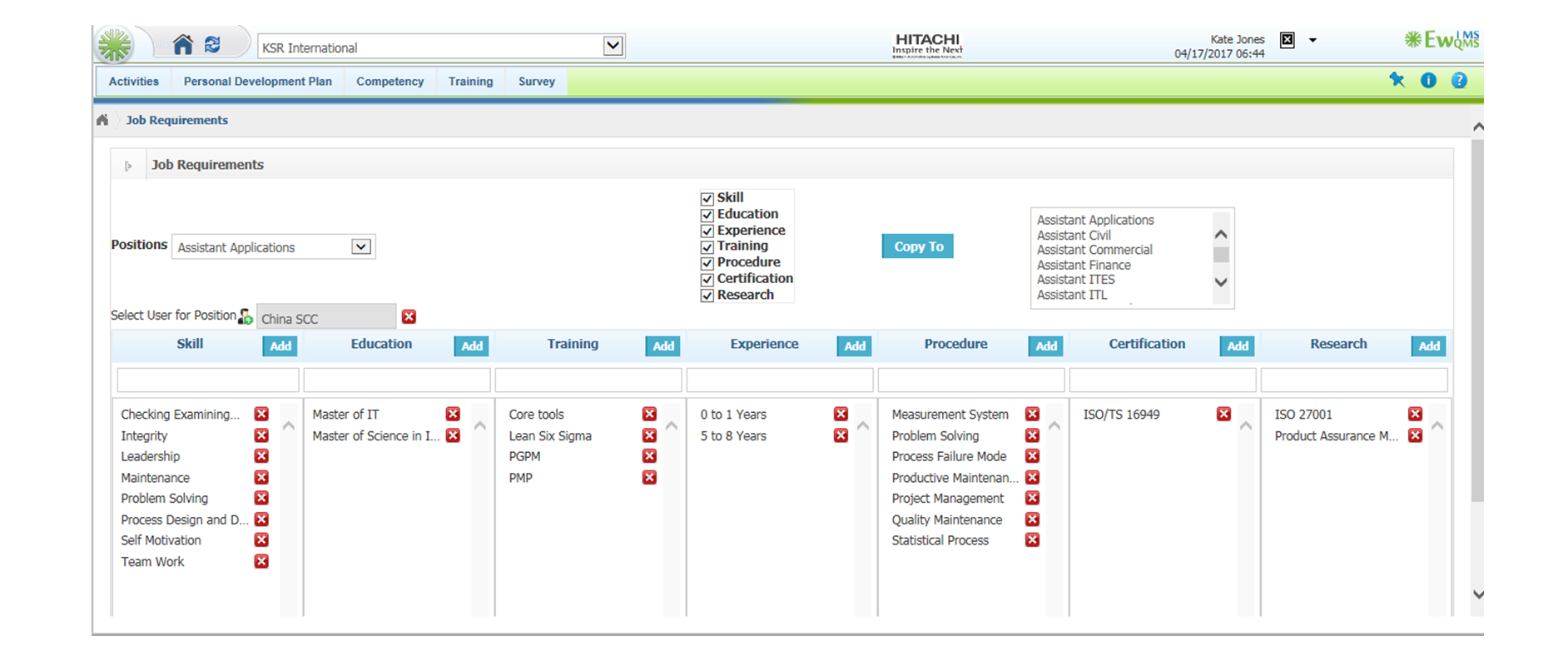The image size is (1568, 661).
Task: Delete ISO 27001 research item
Action: 1415,414
